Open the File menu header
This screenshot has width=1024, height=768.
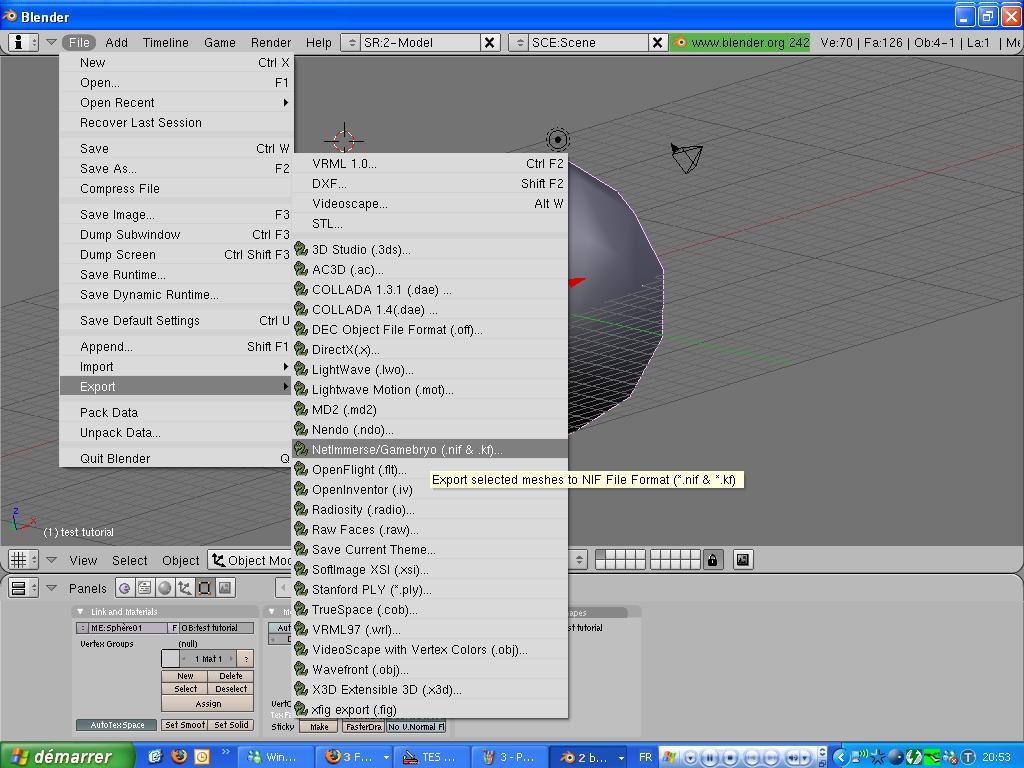pyautogui.click(x=79, y=42)
